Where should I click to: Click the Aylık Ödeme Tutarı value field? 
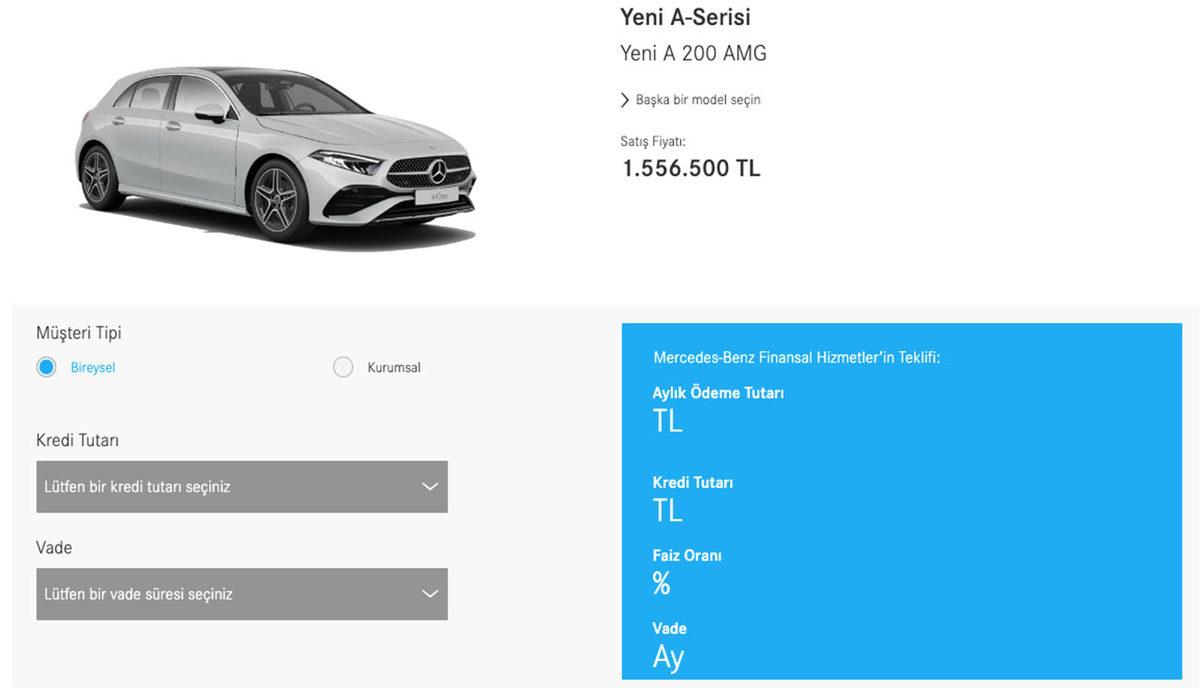(x=669, y=421)
